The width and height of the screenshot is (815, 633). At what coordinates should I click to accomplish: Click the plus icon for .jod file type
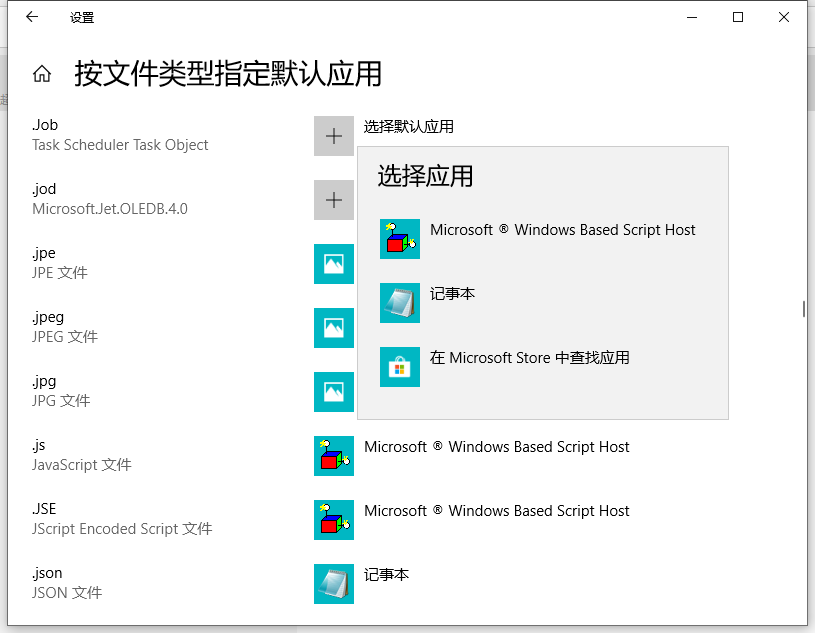[334, 200]
